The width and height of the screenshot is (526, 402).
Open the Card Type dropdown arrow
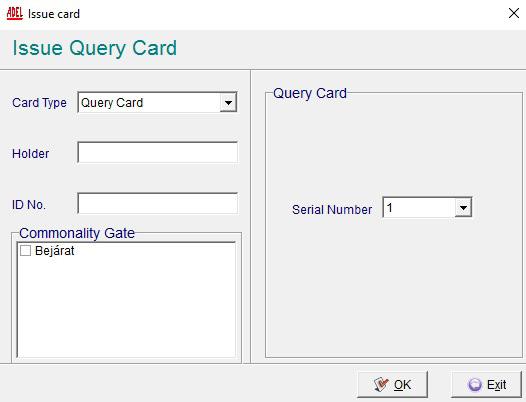(x=228, y=102)
